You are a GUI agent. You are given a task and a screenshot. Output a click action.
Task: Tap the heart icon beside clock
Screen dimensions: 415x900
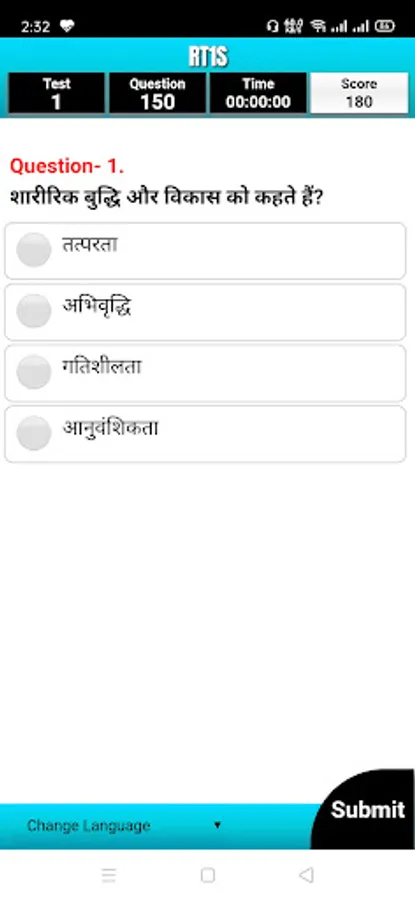pos(67,26)
